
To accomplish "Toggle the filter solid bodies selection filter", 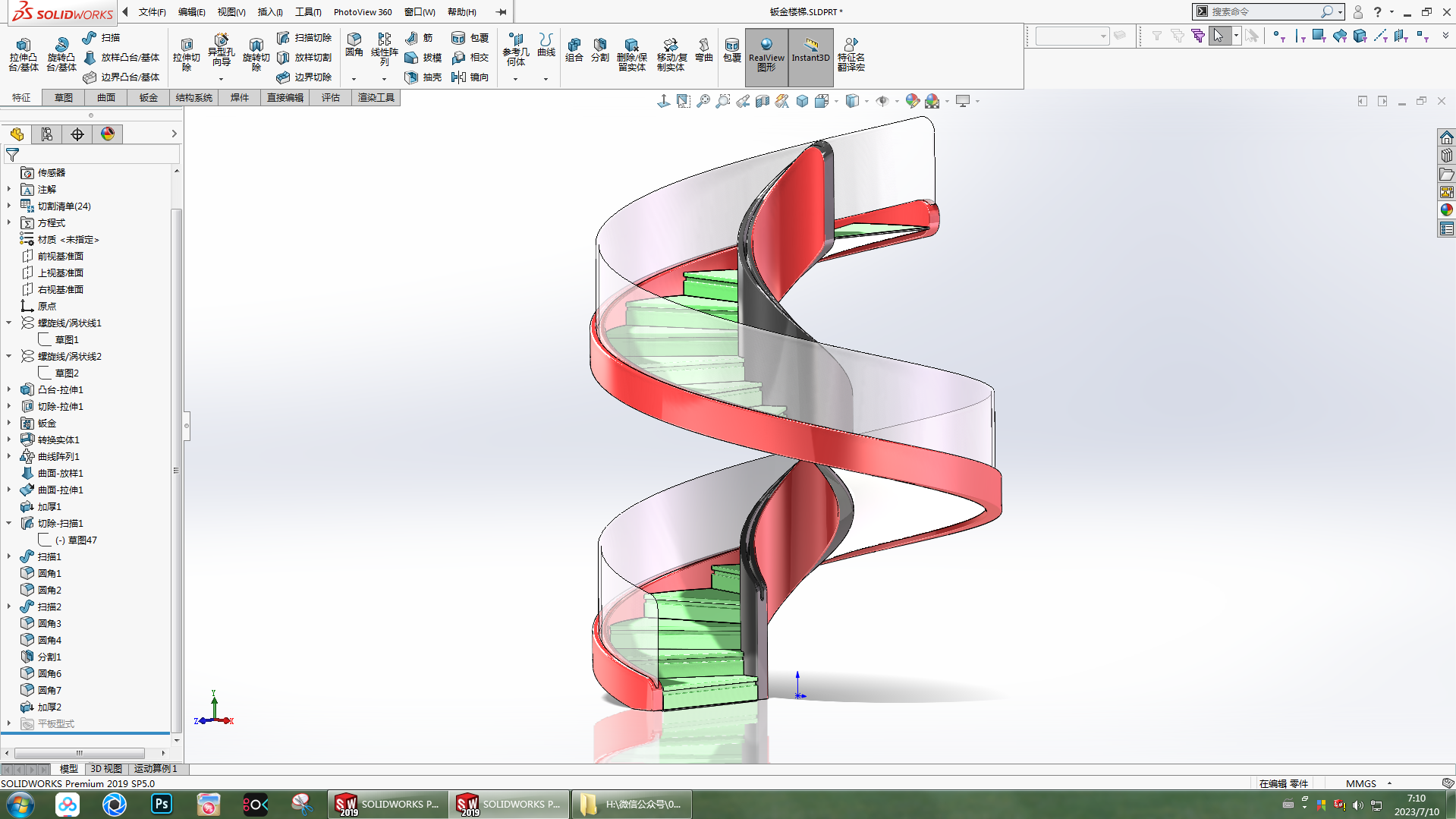I will [1360, 36].
